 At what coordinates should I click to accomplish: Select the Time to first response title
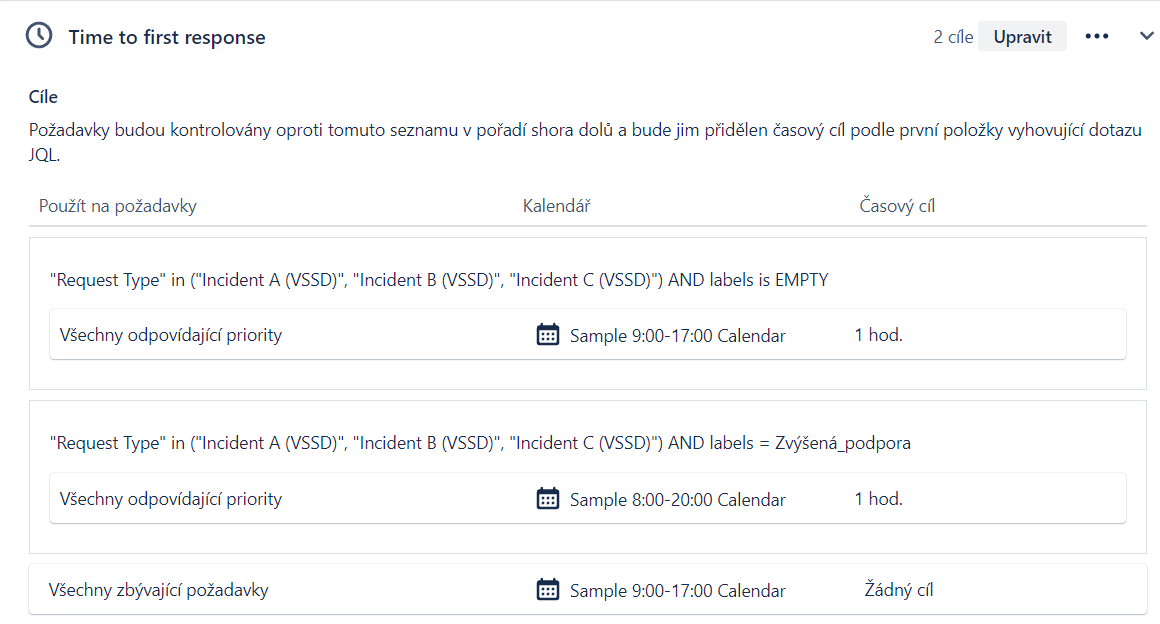point(167,37)
